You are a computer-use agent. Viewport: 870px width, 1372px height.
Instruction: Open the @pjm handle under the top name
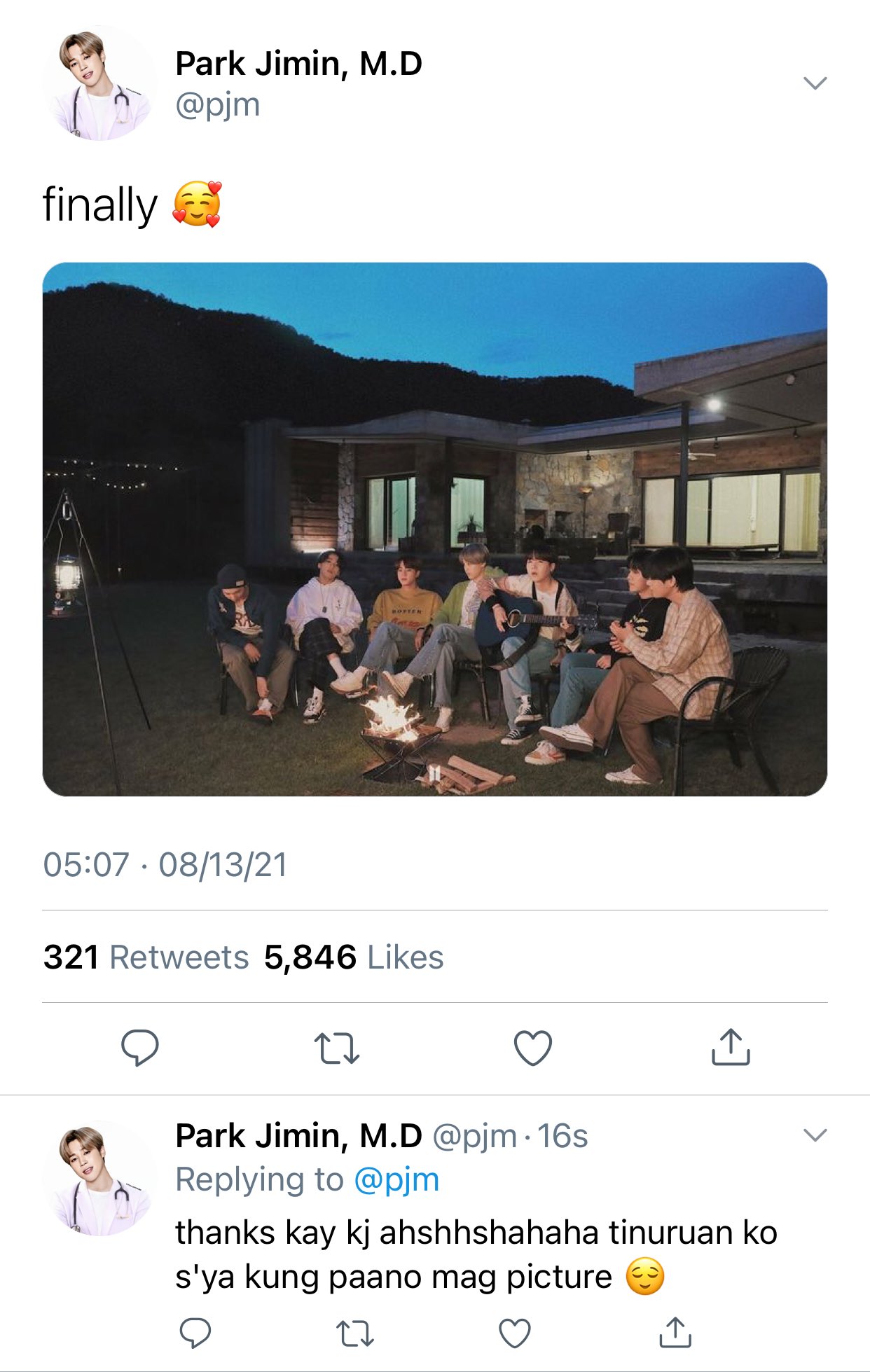tap(218, 105)
